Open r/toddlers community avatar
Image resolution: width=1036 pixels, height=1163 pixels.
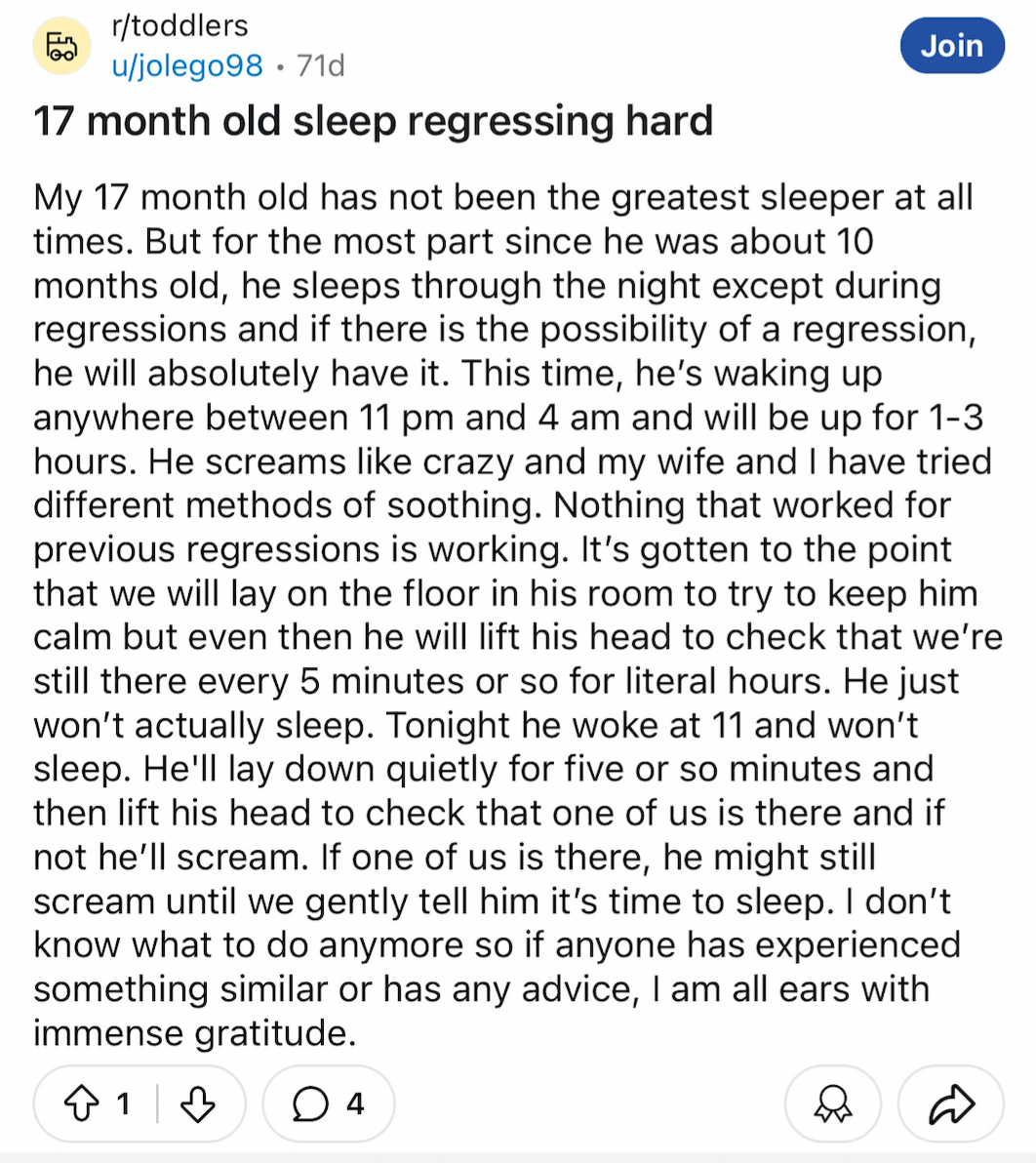[62, 45]
